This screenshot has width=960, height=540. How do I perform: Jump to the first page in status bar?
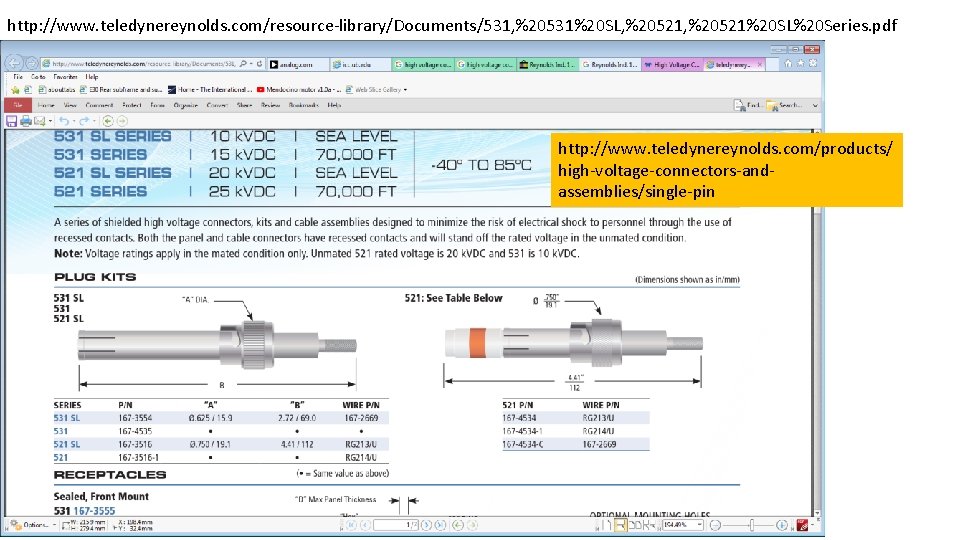pyautogui.click(x=351, y=525)
